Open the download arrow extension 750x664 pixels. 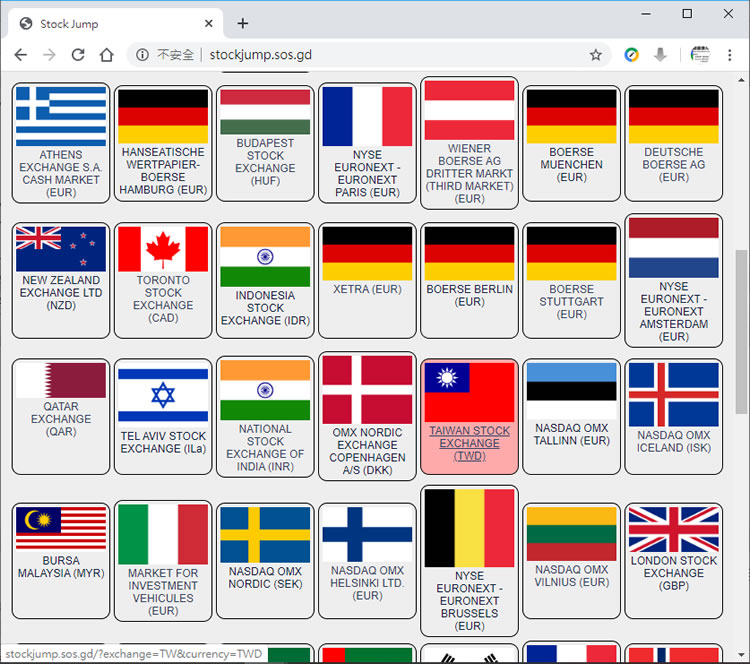coord(660,55)
